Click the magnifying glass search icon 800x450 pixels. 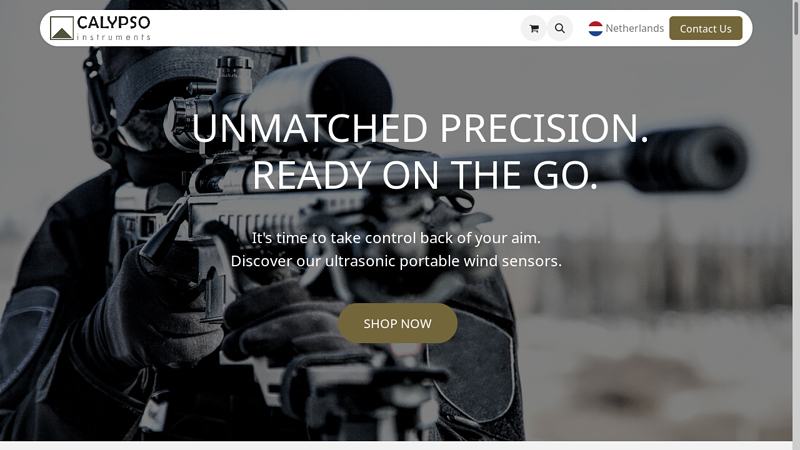tap(560, 29)
